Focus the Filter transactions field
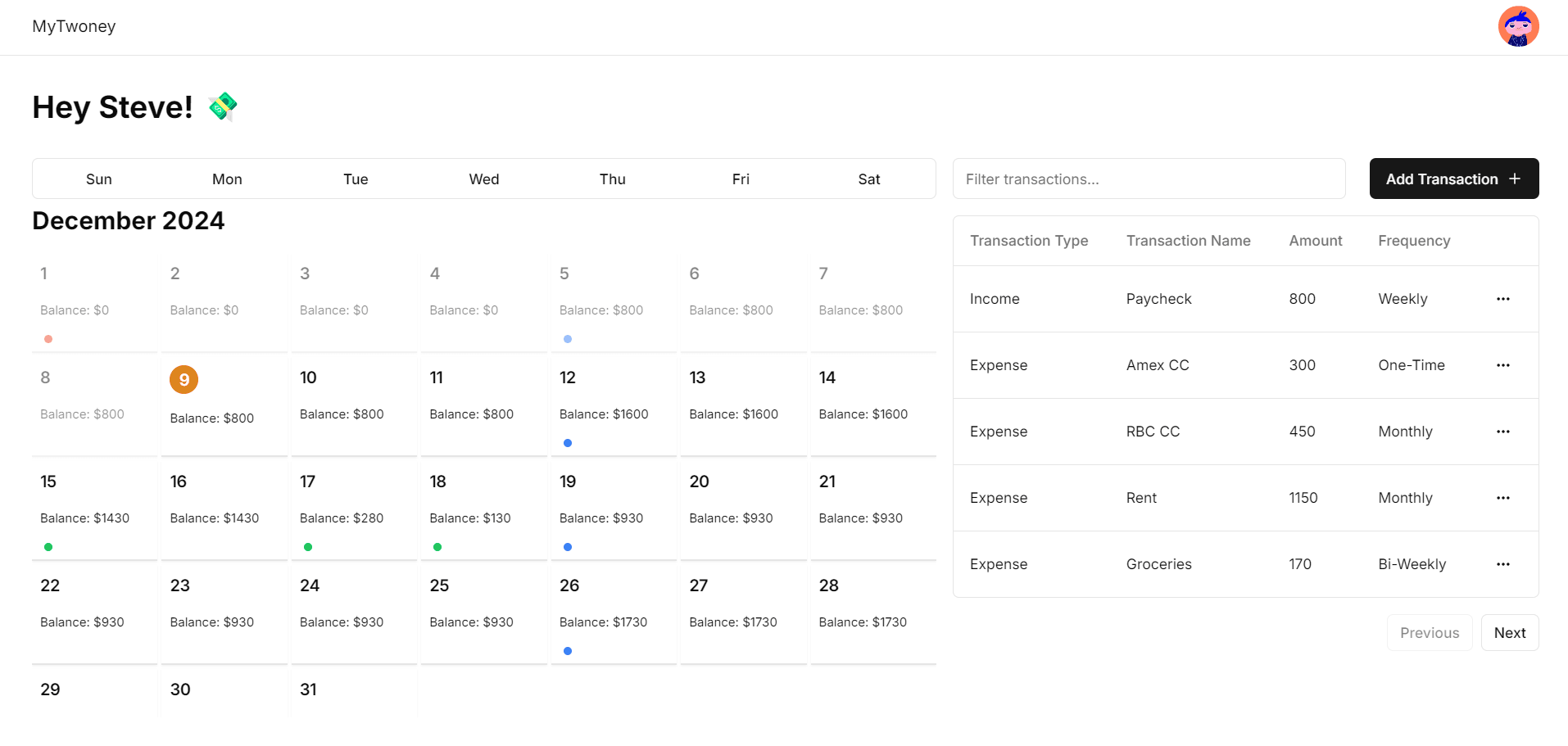This screenshot has width=1568, height=746. pos(1149,179)
